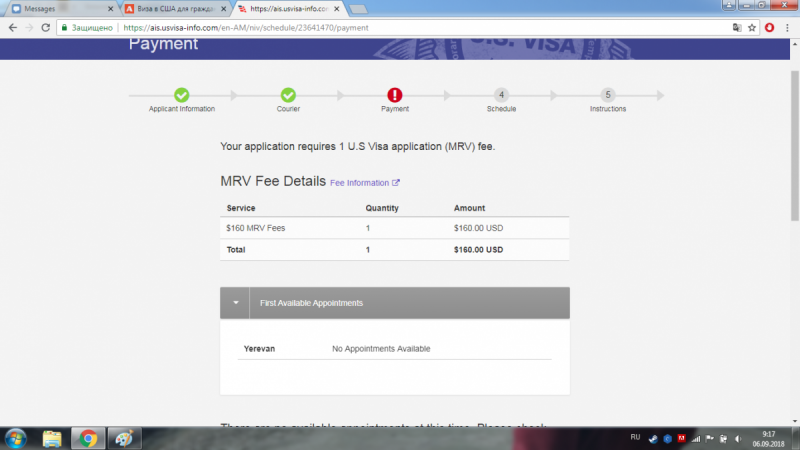Bookmark this page with the star icon
The width and height of the screenshot is (800, 450).
click(751, 28)
